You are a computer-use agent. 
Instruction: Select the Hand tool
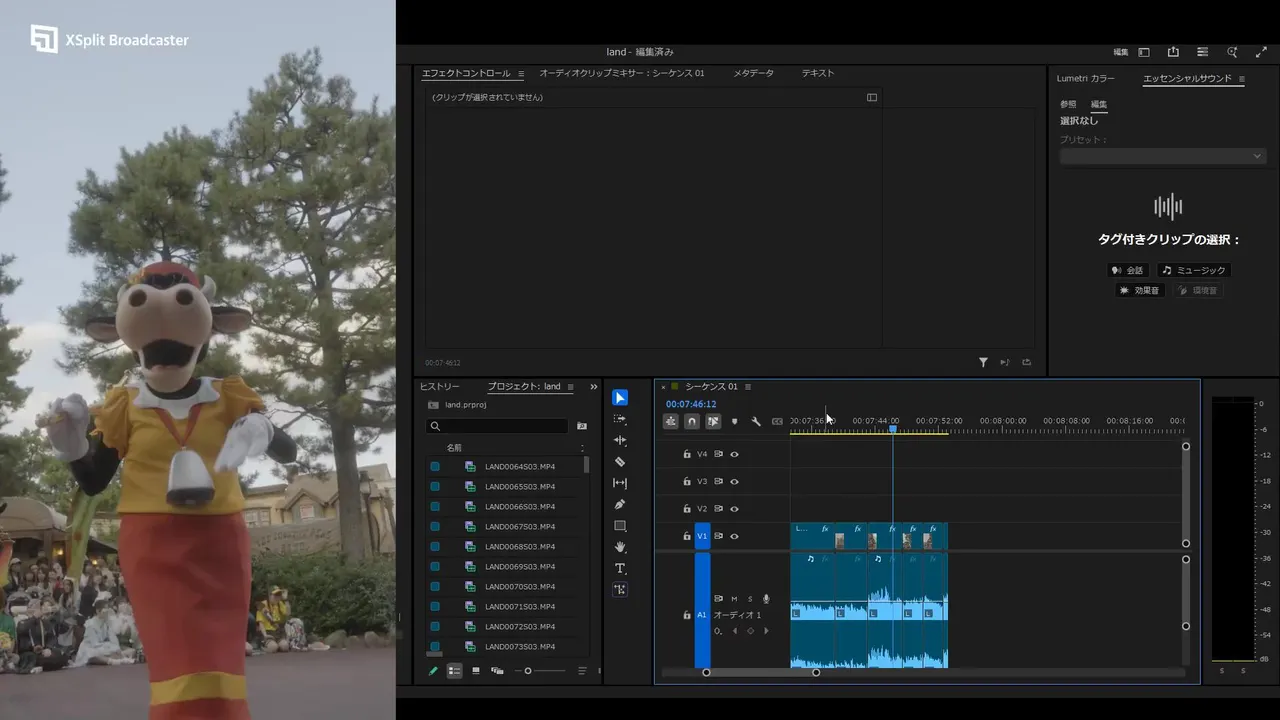coord(620,547)
